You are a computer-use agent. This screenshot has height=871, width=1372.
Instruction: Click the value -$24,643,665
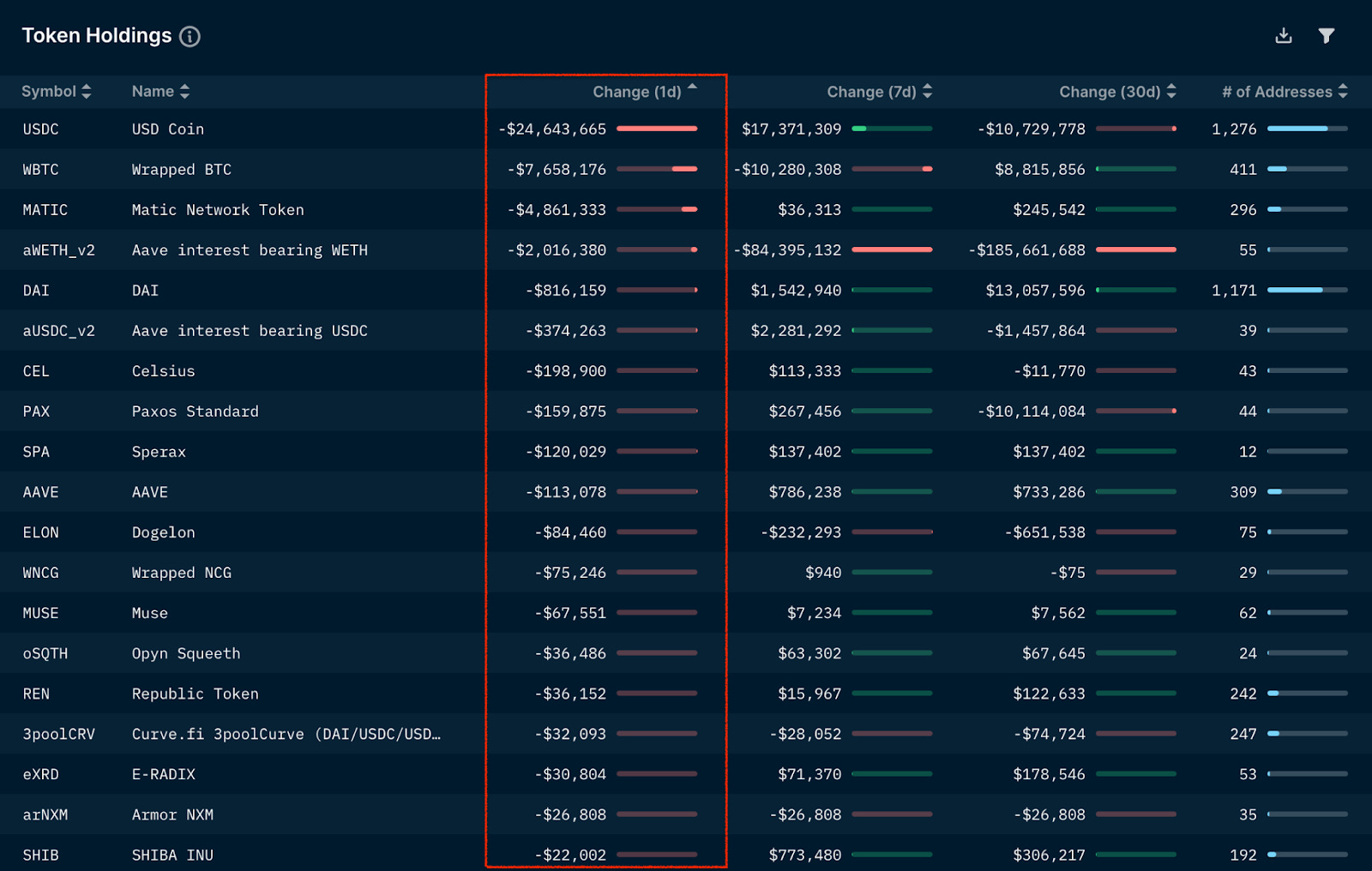(x=552, y=129)
